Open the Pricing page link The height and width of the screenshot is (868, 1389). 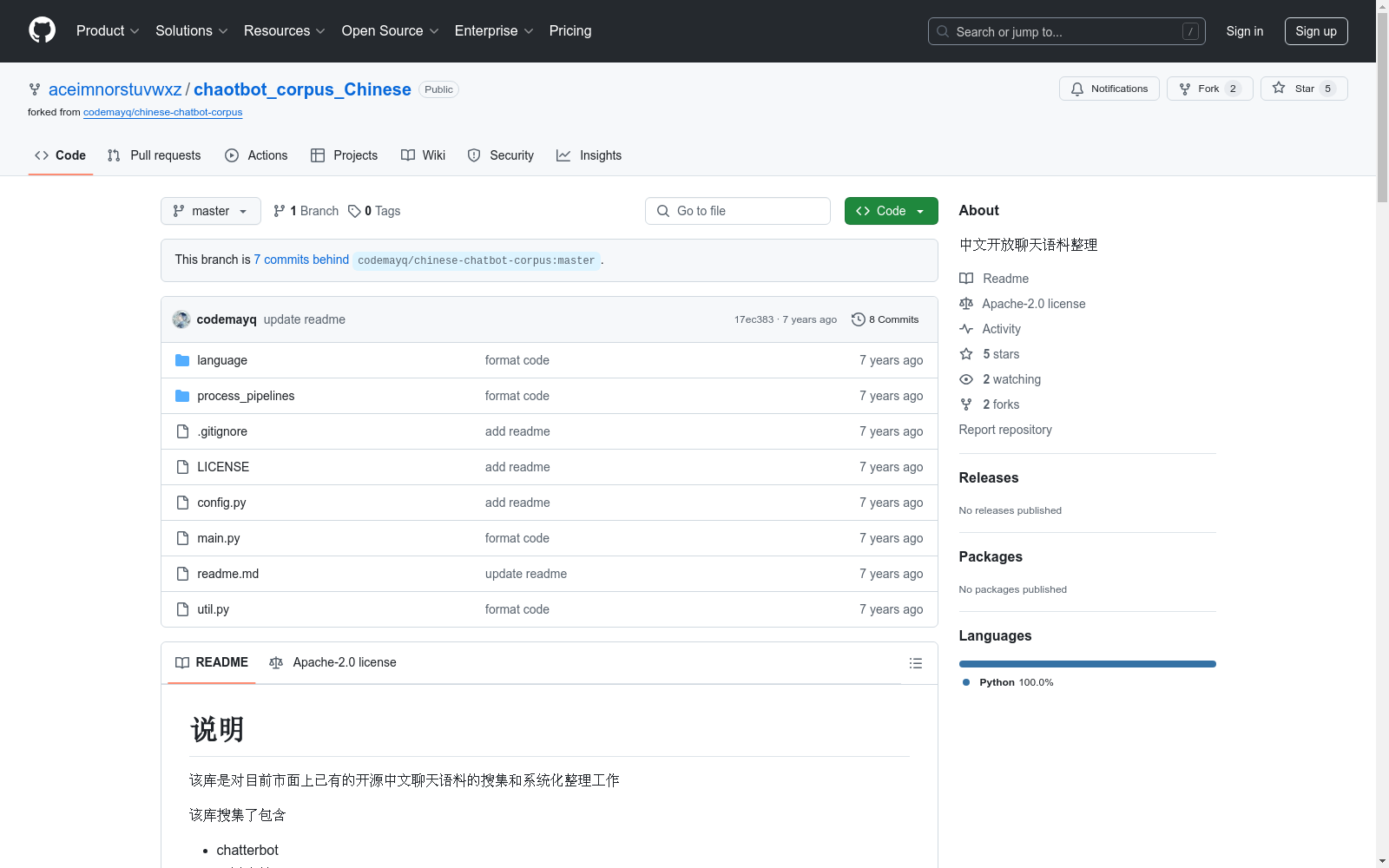[570, 31]
